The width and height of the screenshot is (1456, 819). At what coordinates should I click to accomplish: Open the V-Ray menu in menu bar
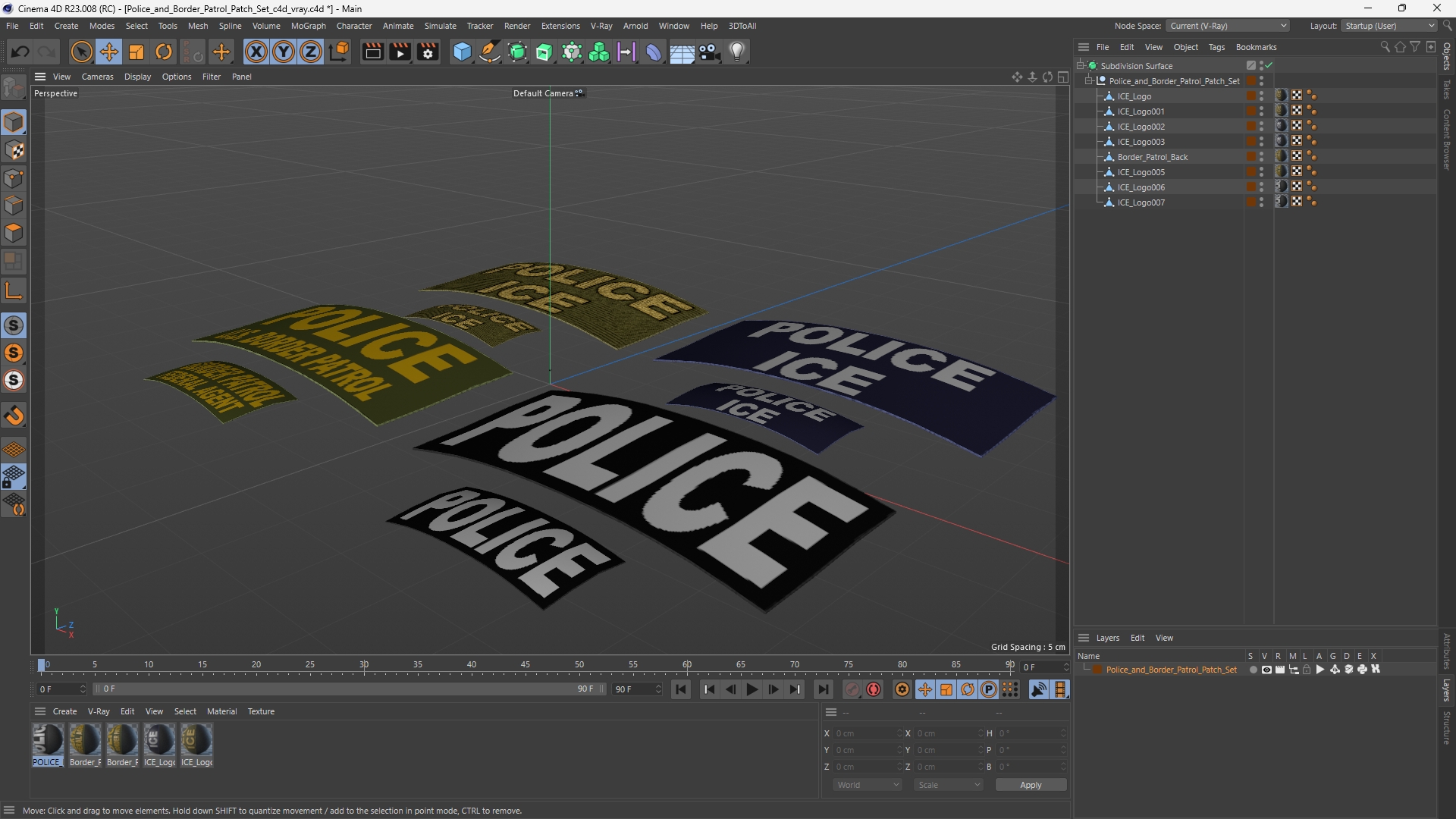pos(601,26)
